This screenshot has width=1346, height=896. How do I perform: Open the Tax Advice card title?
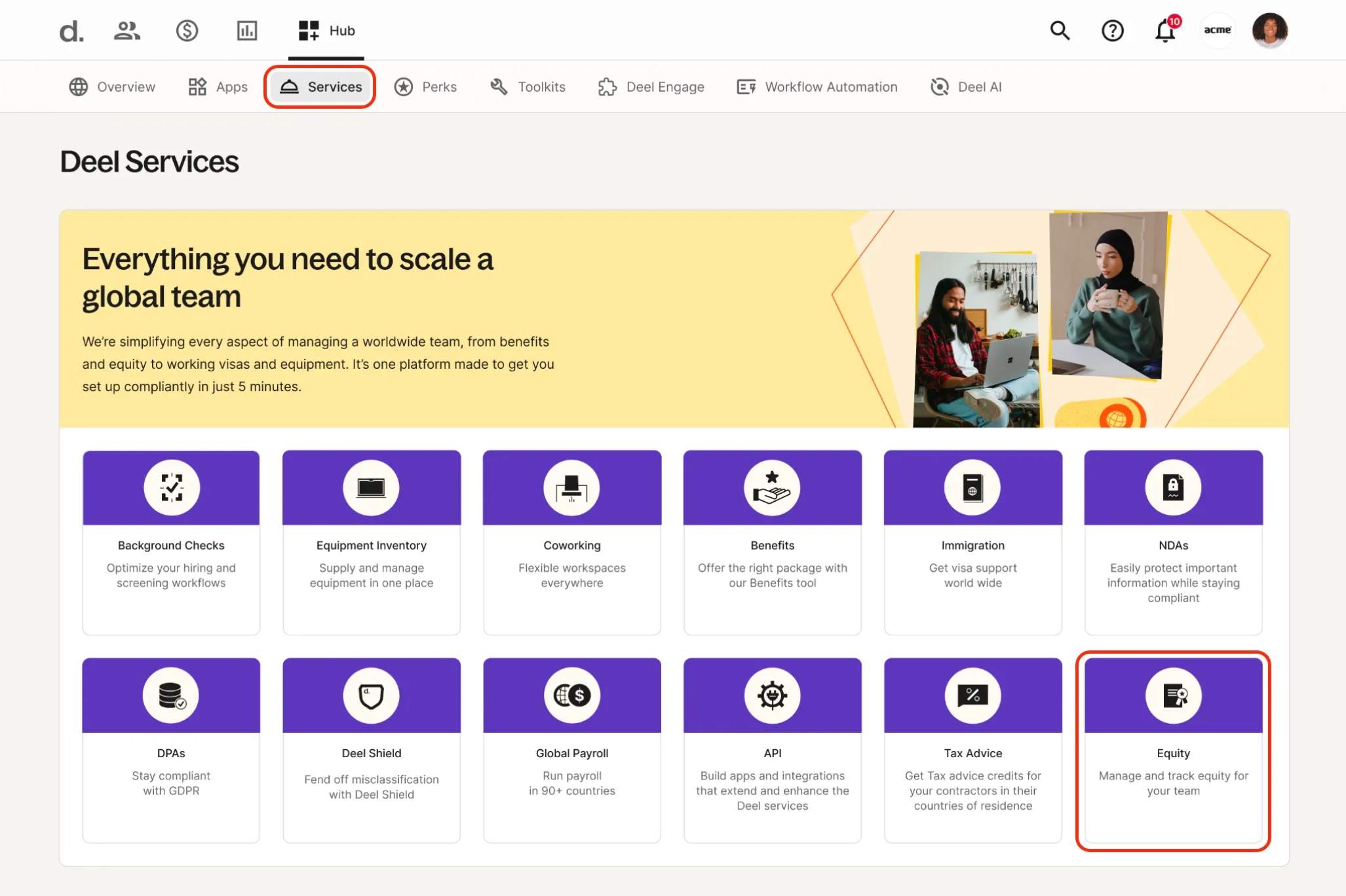point(973,753)
